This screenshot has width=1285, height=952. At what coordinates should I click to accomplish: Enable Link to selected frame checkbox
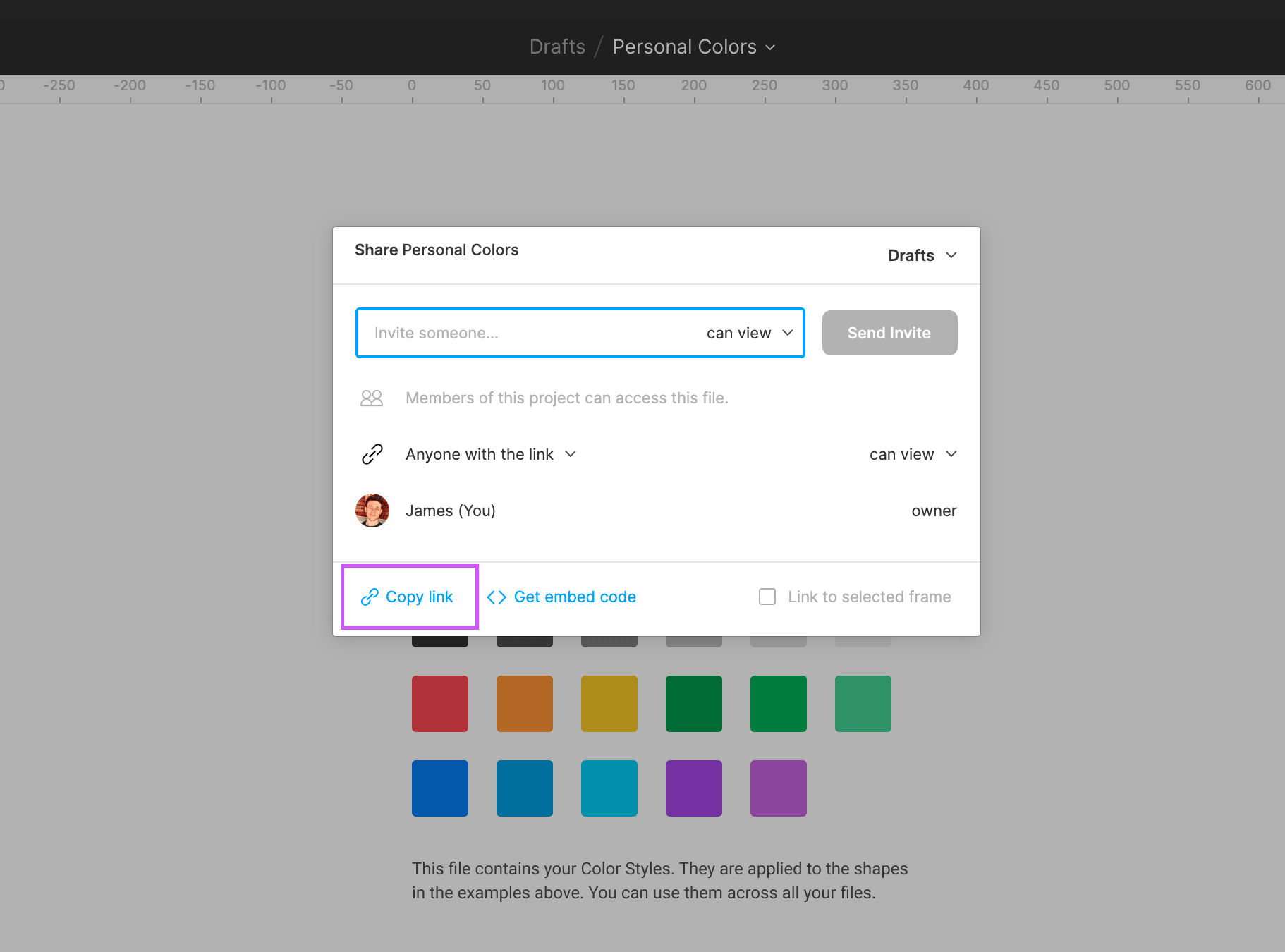tap(767, 597)
